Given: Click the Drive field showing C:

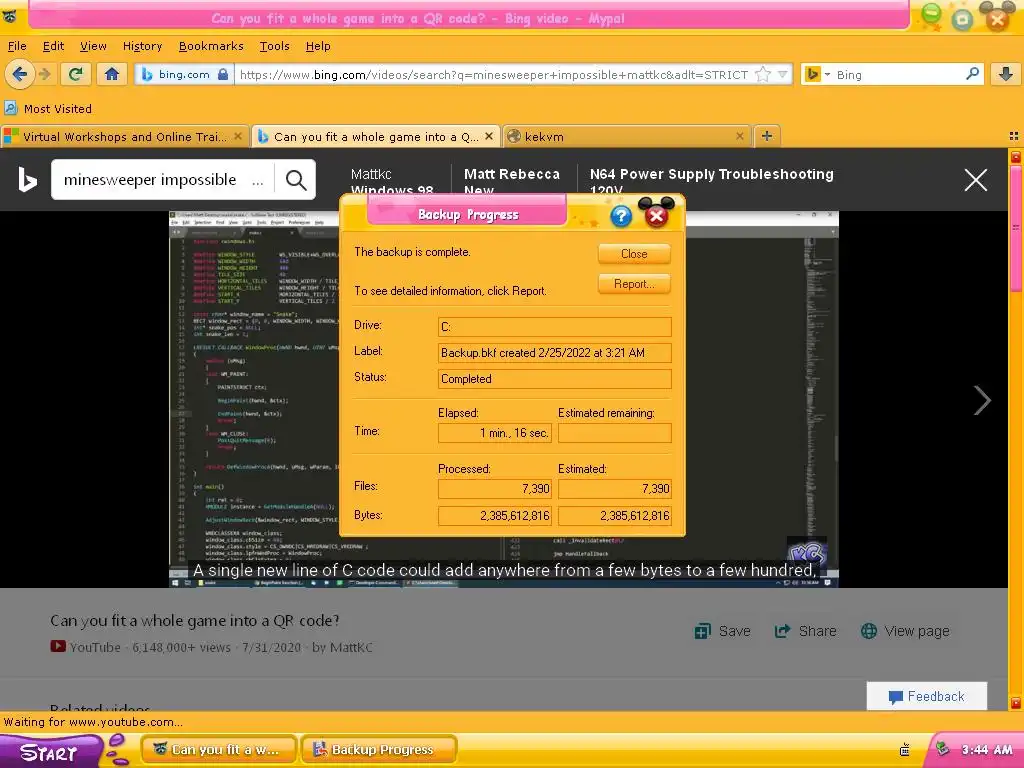Looking at the screenshot, I should point(554,327).
